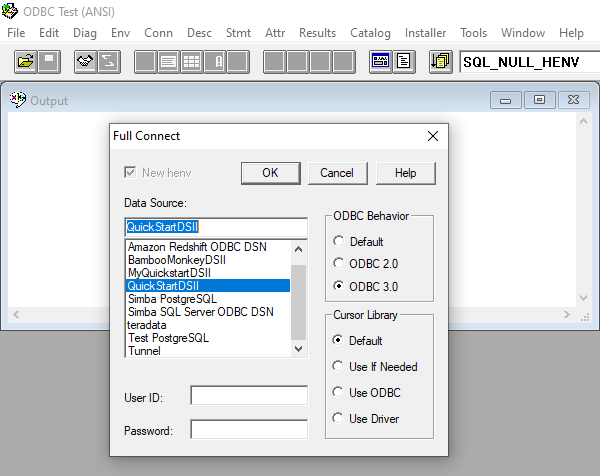Choose Use ODBC cursor library option
Screen dimensions: 600x476
point(340,392)
